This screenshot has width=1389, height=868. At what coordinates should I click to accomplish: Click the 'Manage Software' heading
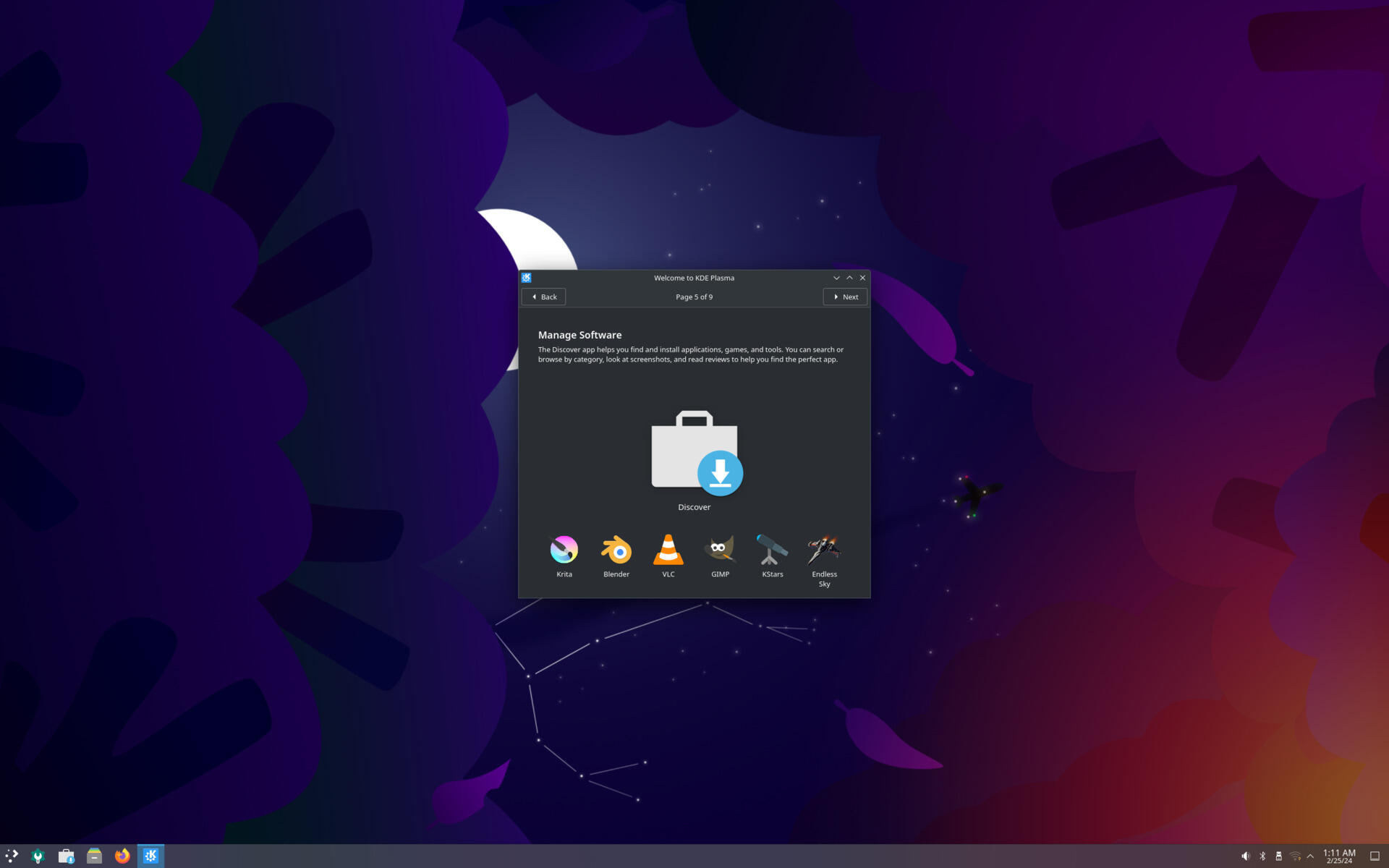tap(579, 335)
